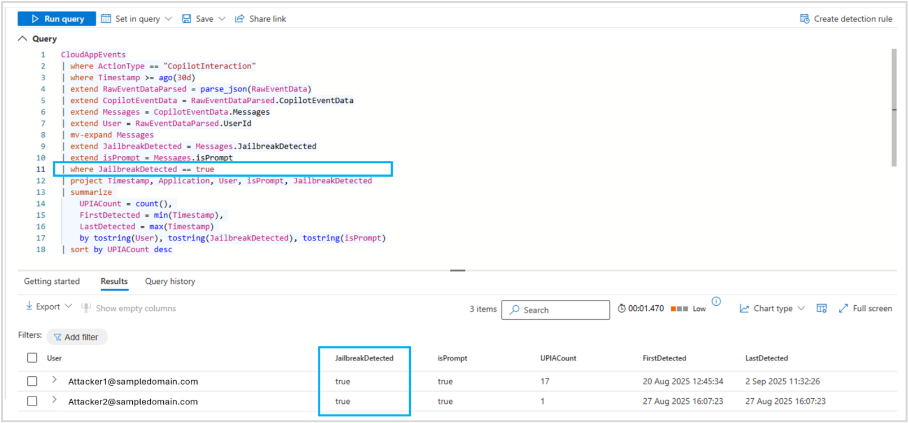Click the resource usage Low indicator
Image resolution: width=909 pixels, height=423 pixels.
pyautogui.click(x=689, y=309)
